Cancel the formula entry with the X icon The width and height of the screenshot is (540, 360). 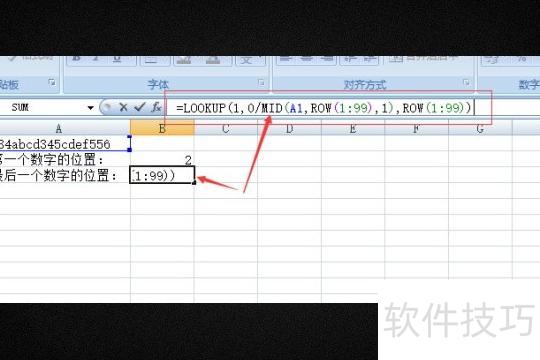point(123,107)
